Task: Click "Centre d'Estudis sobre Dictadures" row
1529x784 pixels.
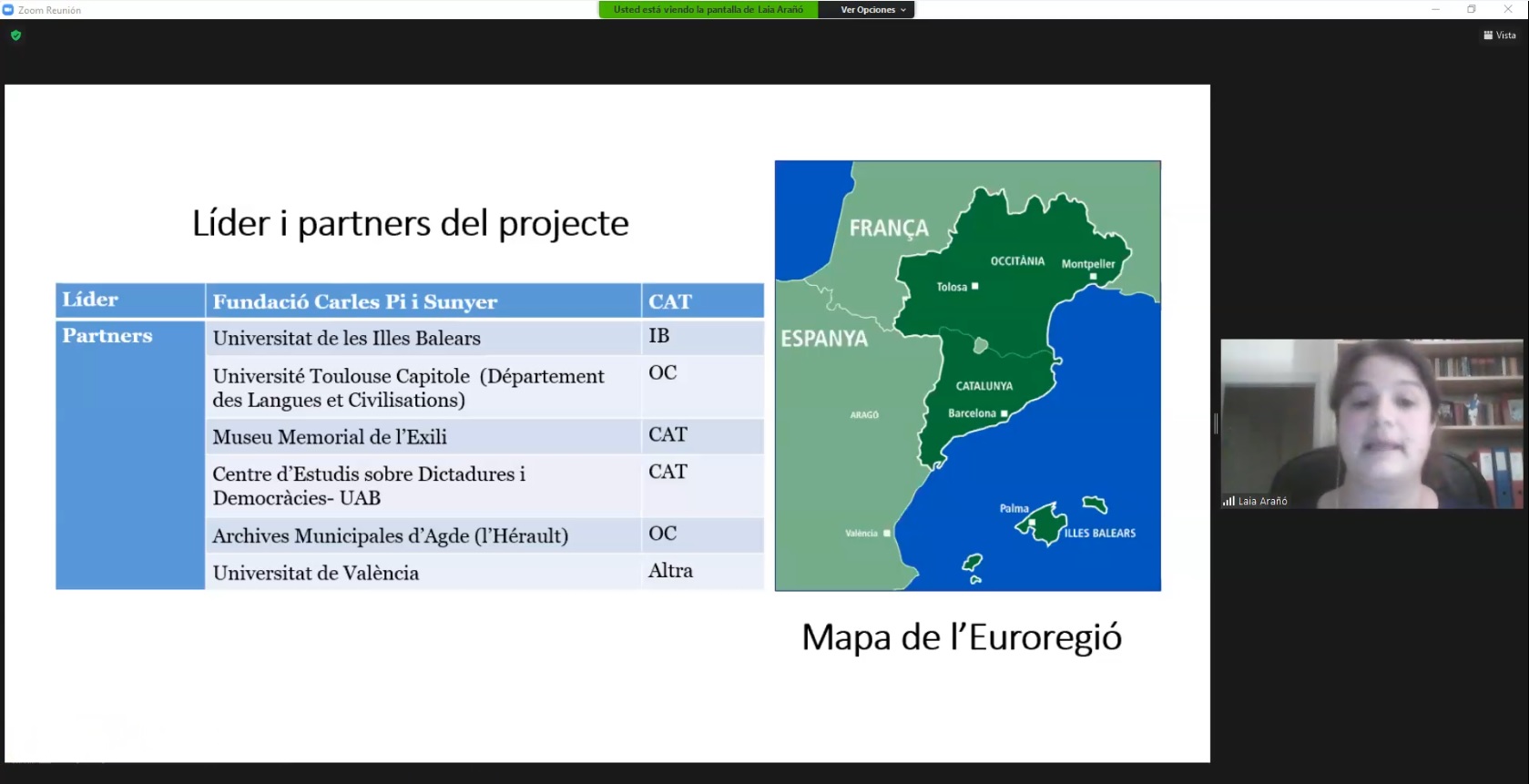Action: coord(423,486)
